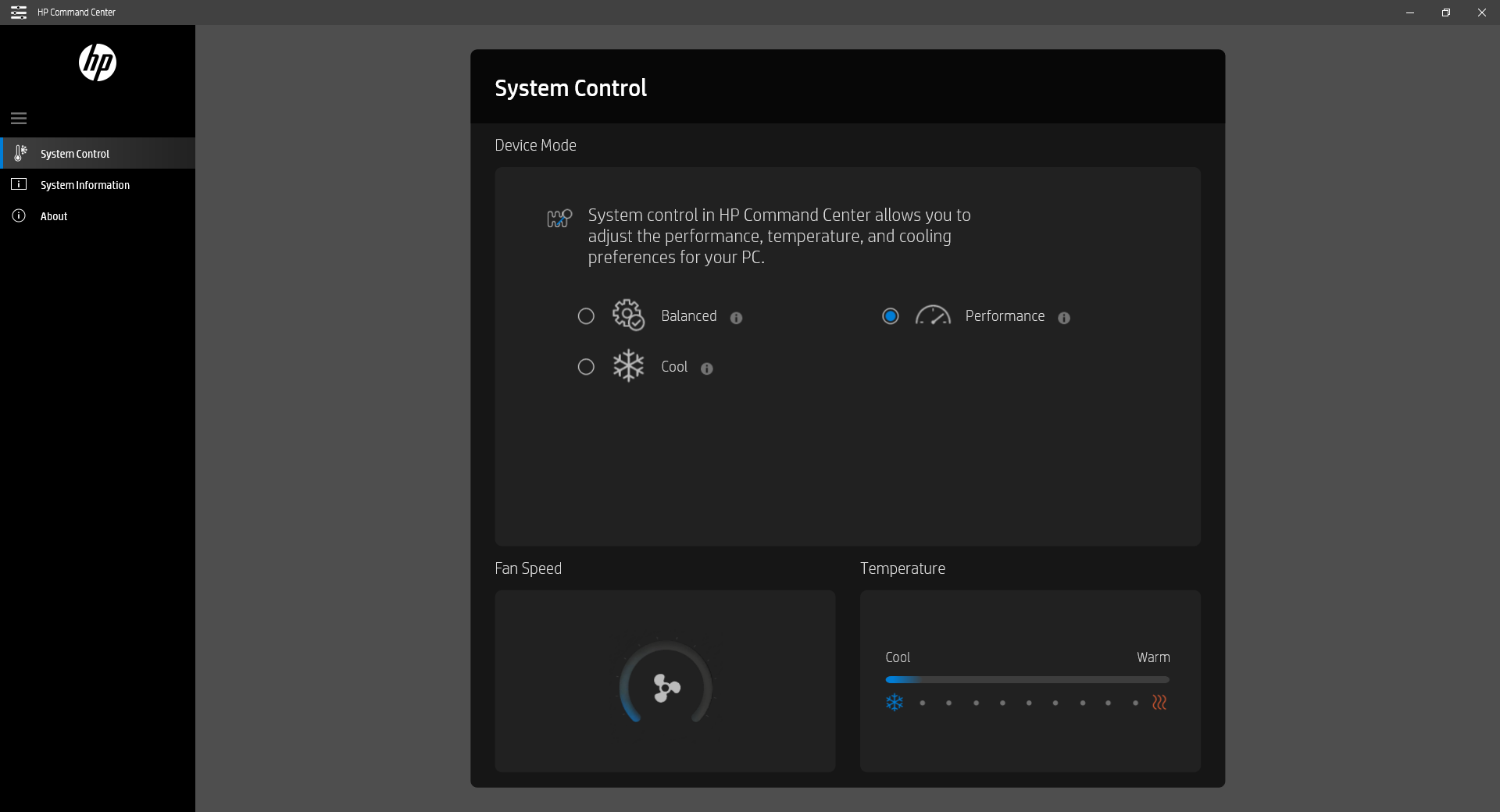
Task: Click the temperature slider bar
Action: (1027, 680)
